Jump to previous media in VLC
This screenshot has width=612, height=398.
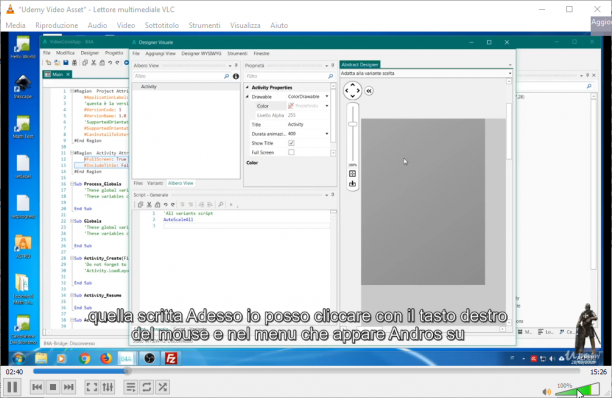tap(37, 387)
